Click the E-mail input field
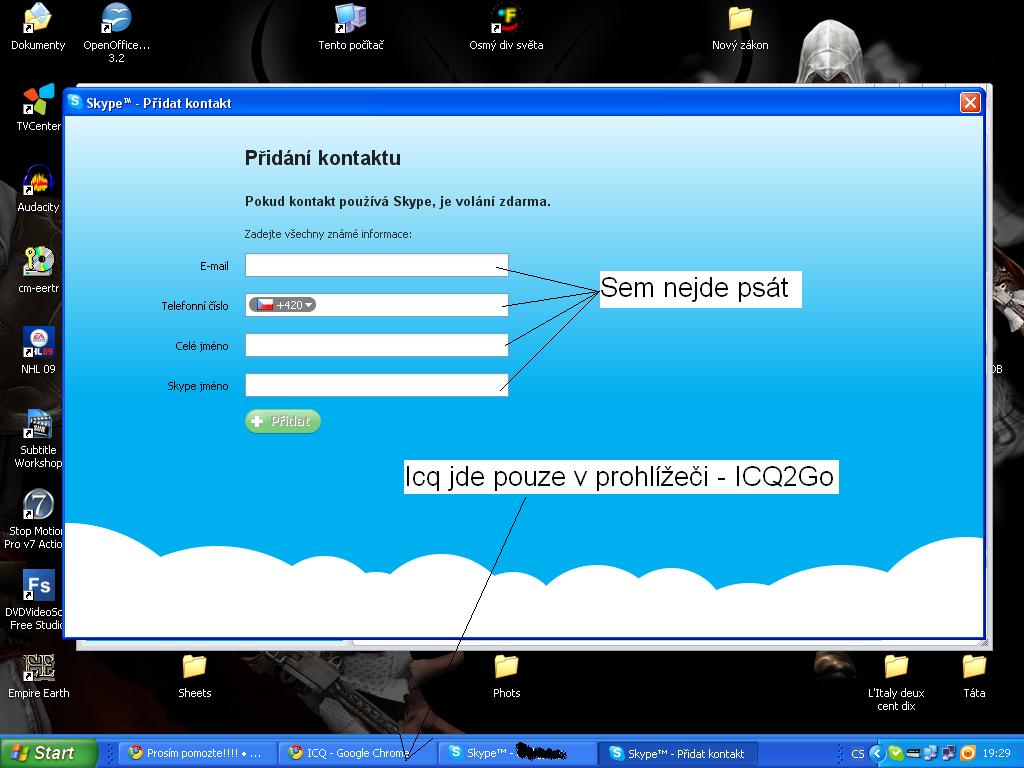The width and height of the screenshot is (1024, 768). pos(377,265)
